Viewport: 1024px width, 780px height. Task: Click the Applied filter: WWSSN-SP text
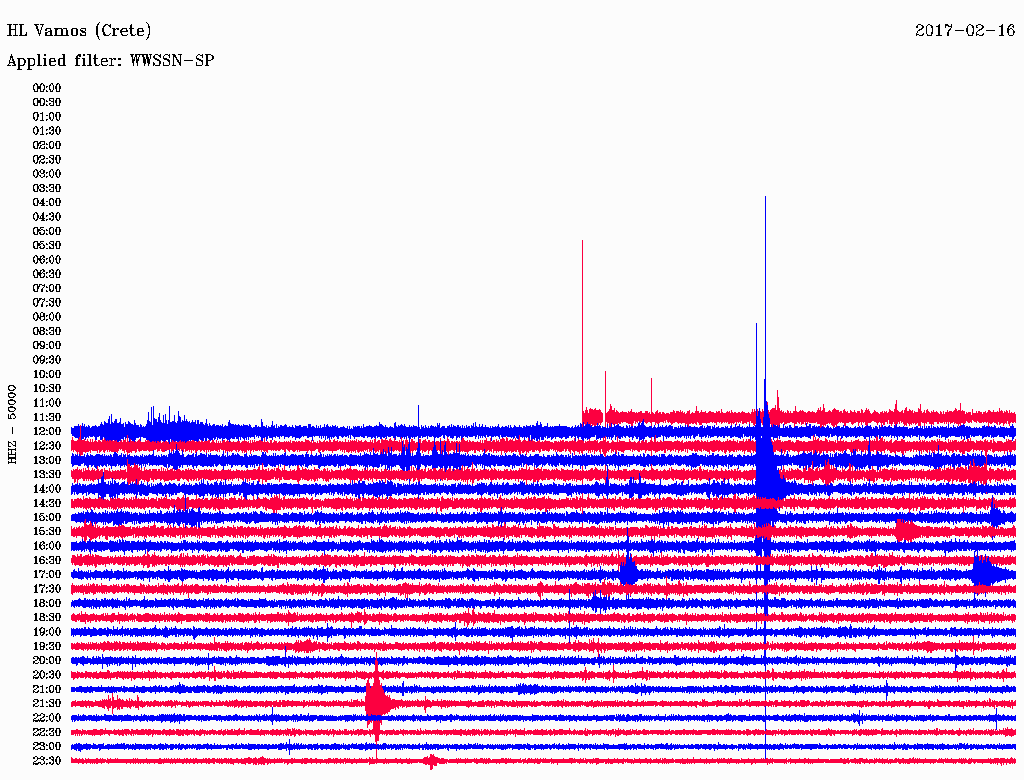tap(110, 61)
